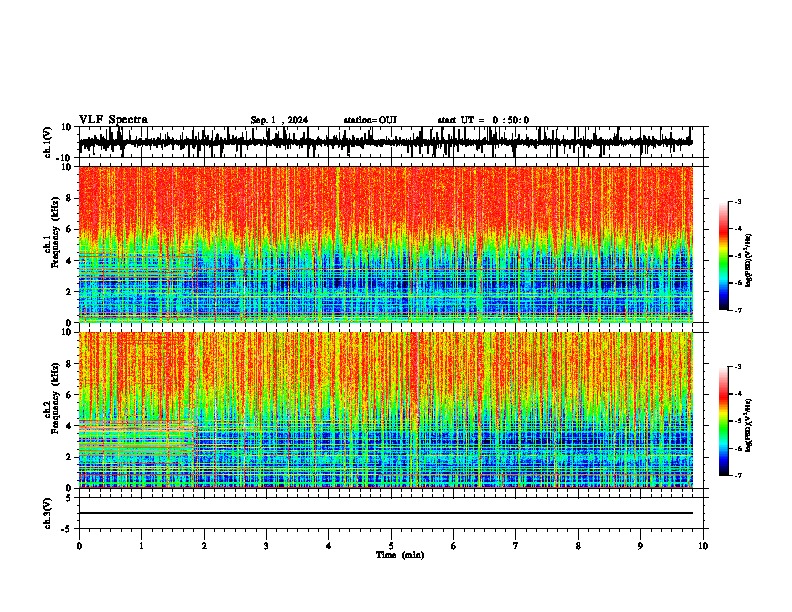The height and width of the screenshot is (612, 792).
Task: Click the time axis tick label "9"
Action: click(640, 546)
